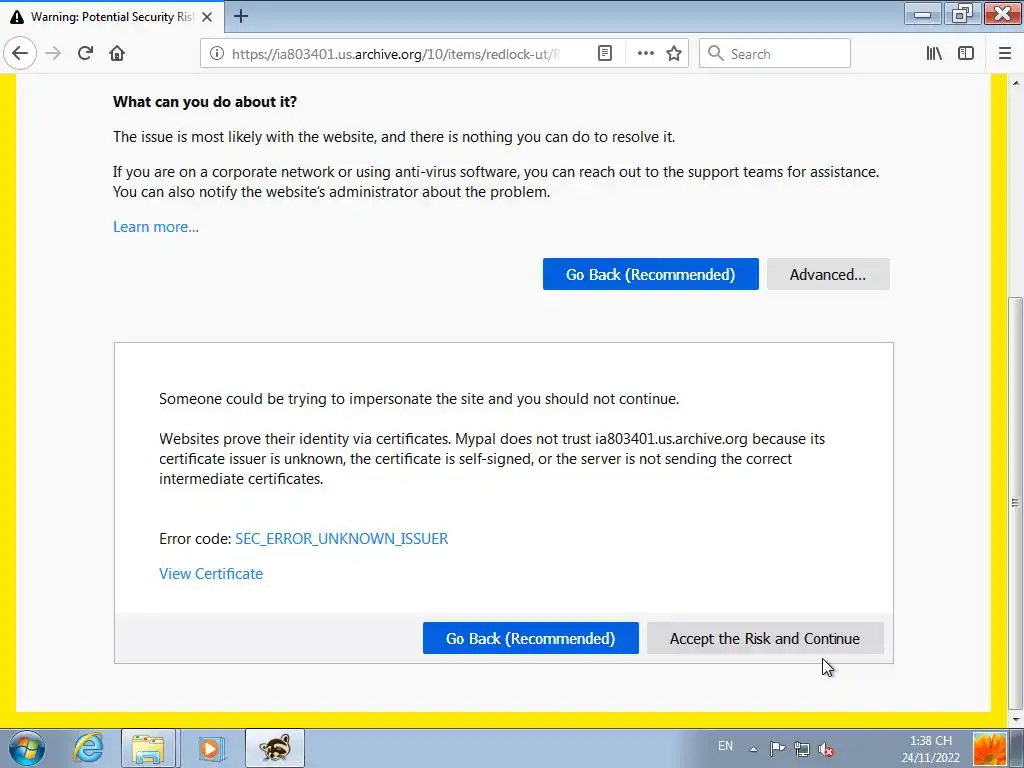Click the muted volume tray icon

[x=827, y=749]
